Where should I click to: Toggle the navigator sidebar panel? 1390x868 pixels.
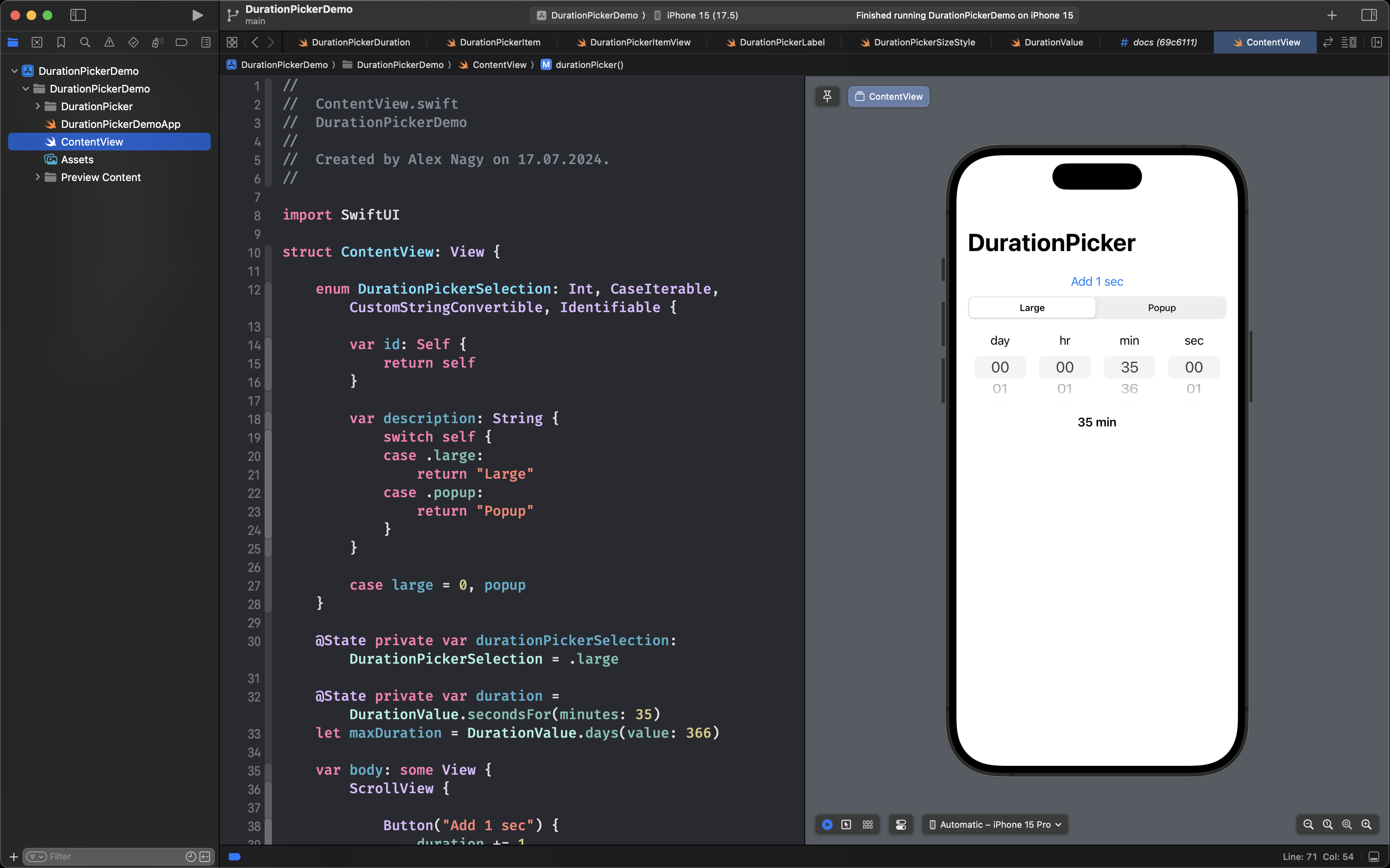click(78, 16)
